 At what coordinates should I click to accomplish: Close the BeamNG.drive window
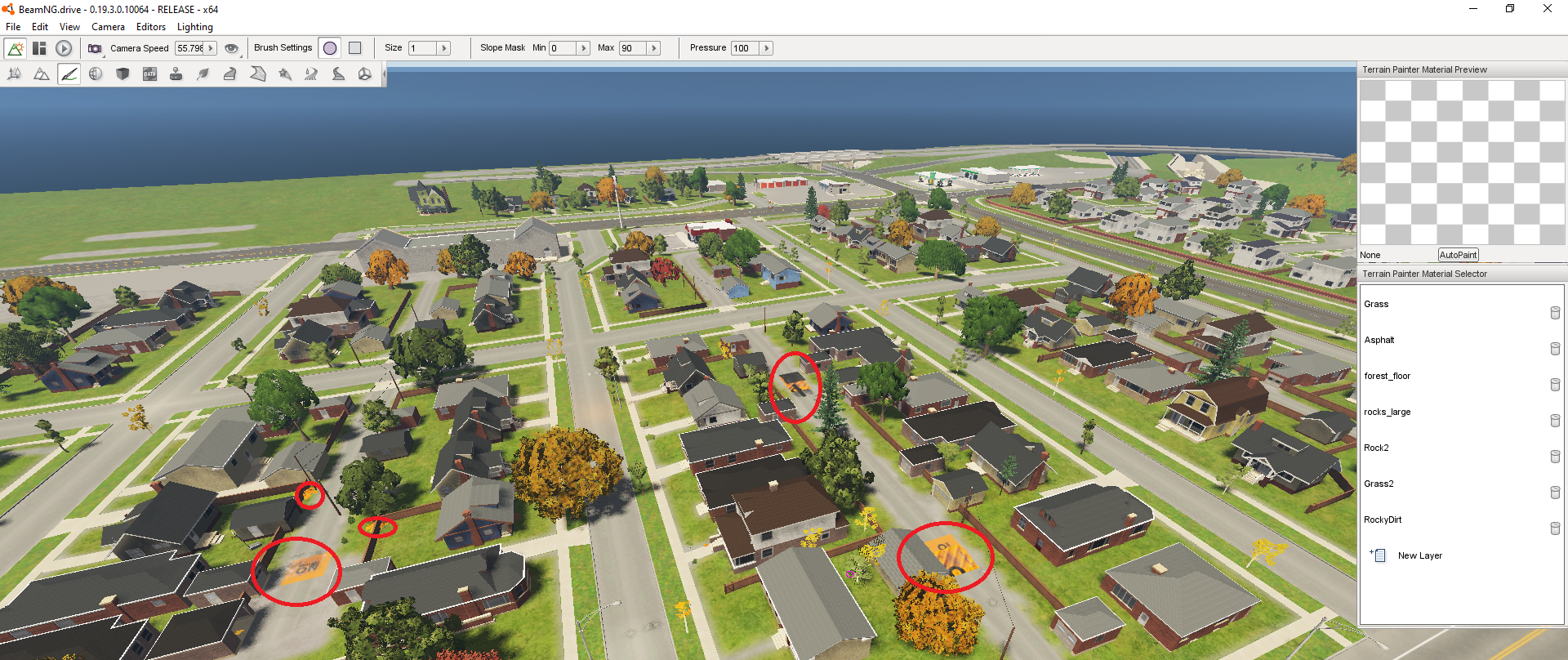[1548, 9]
